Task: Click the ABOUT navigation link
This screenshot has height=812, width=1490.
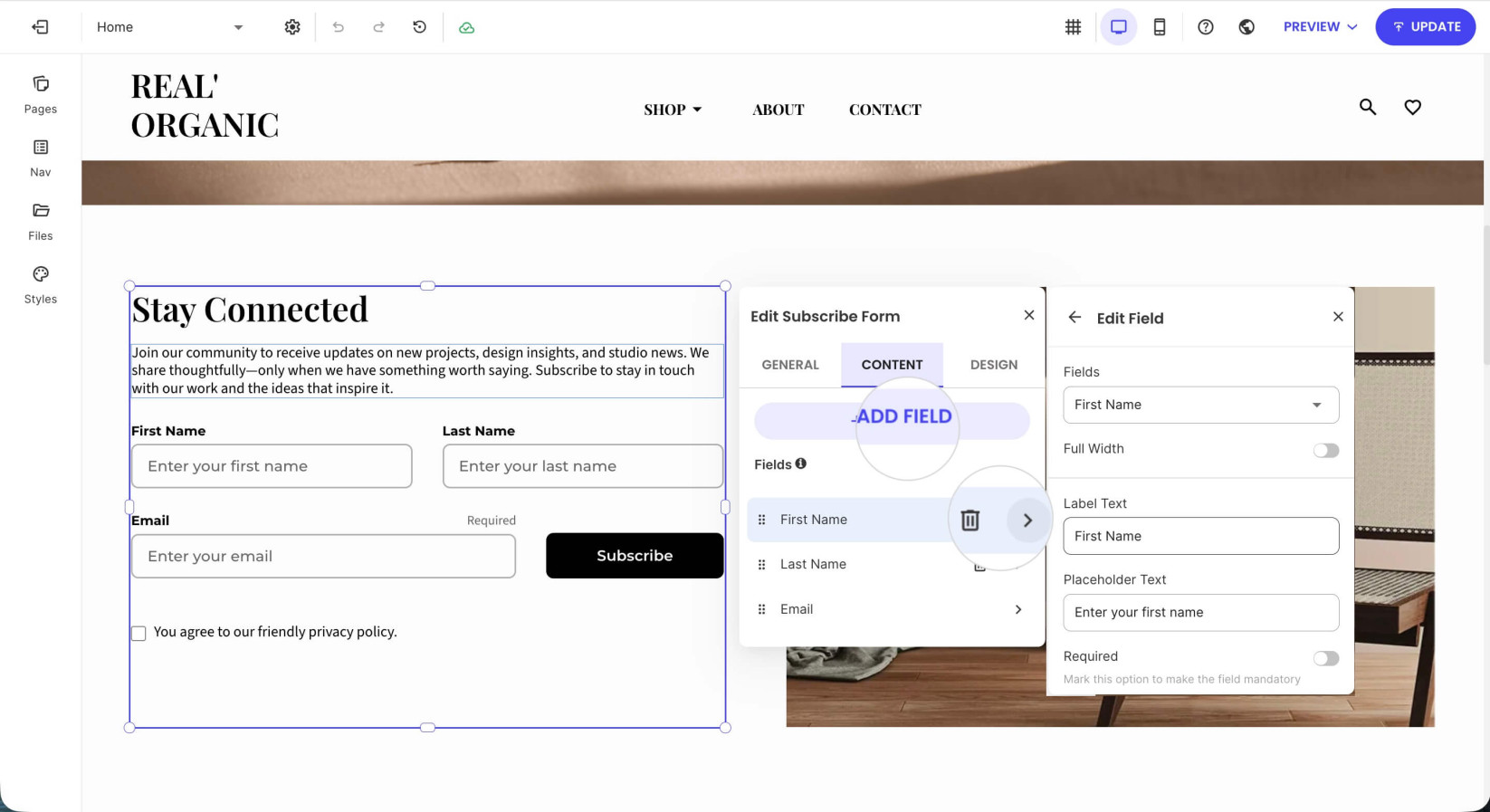Action: click(x=778, y=110)
